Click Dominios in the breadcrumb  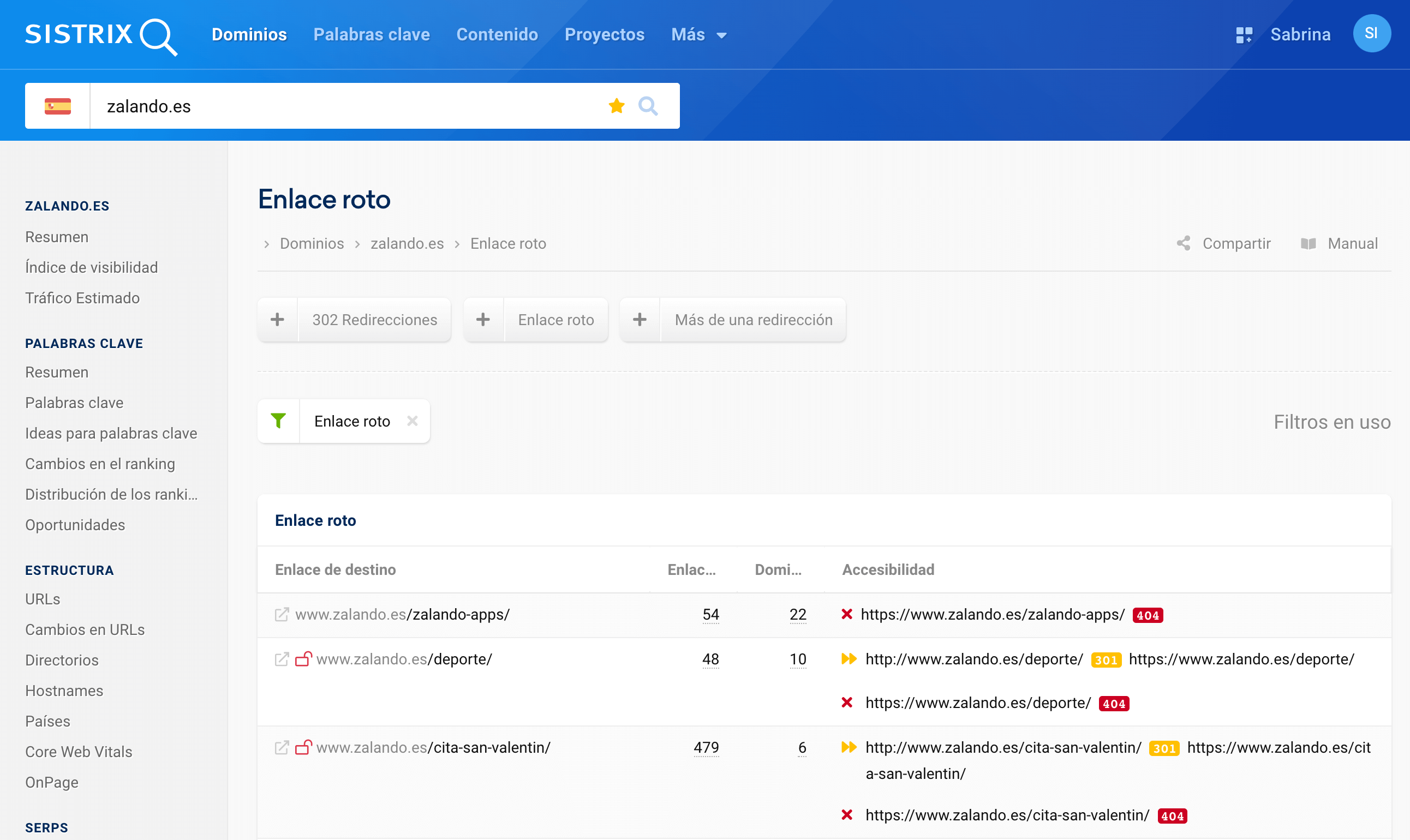[x=312, y=243]
